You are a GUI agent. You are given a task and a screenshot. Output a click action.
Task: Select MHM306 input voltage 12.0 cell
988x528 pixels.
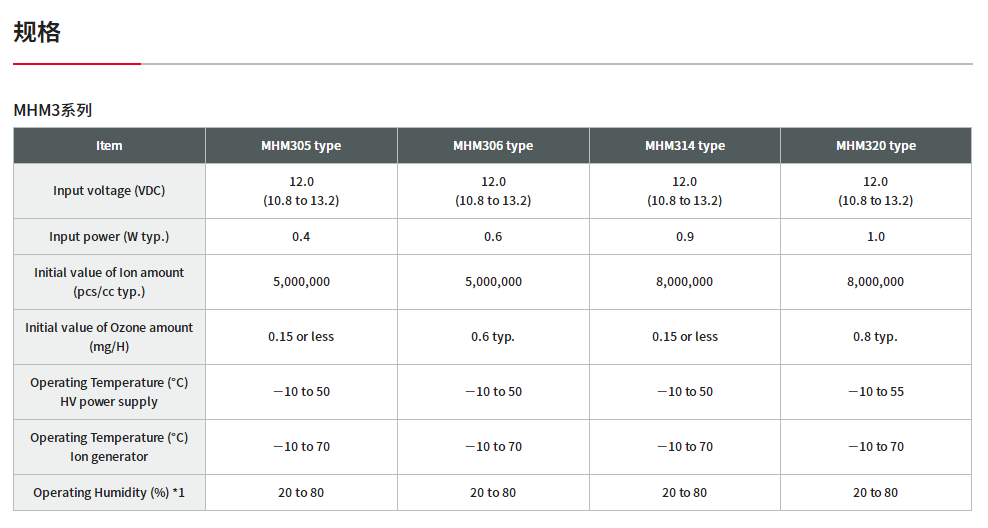coord(493,191)
